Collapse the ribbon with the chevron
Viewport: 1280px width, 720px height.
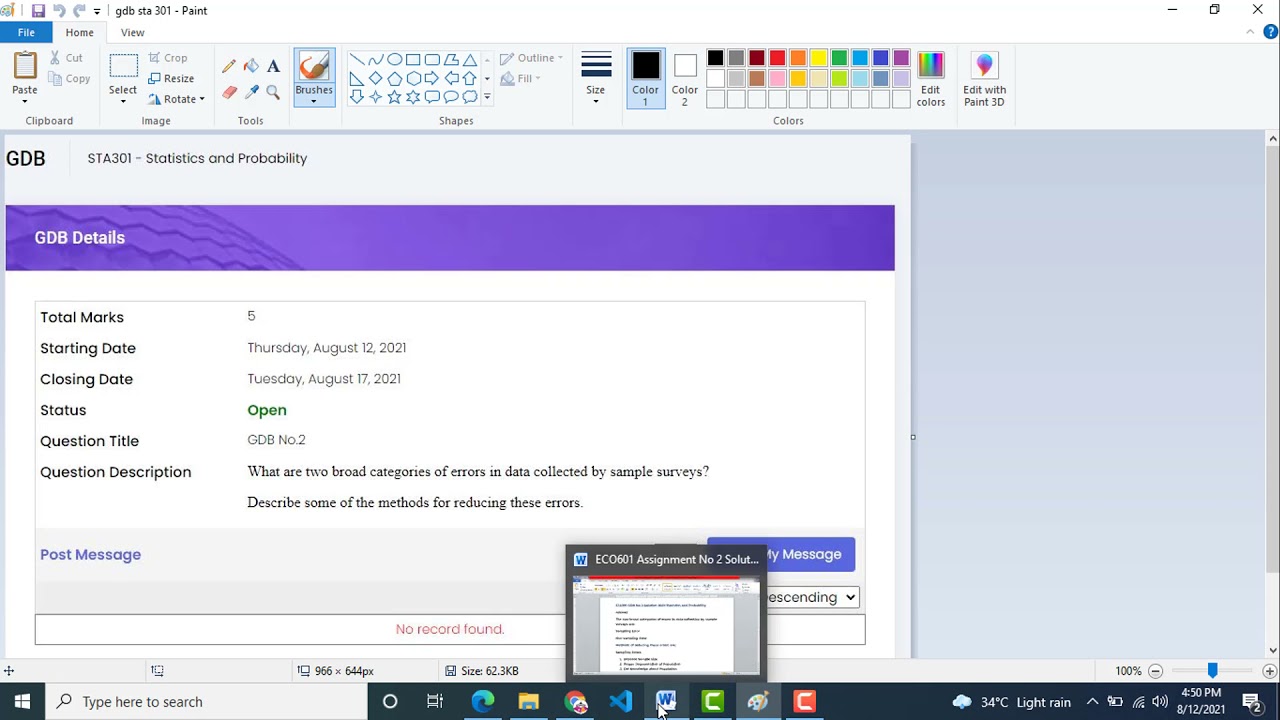pyautogui.click(x=1250, y=32)
